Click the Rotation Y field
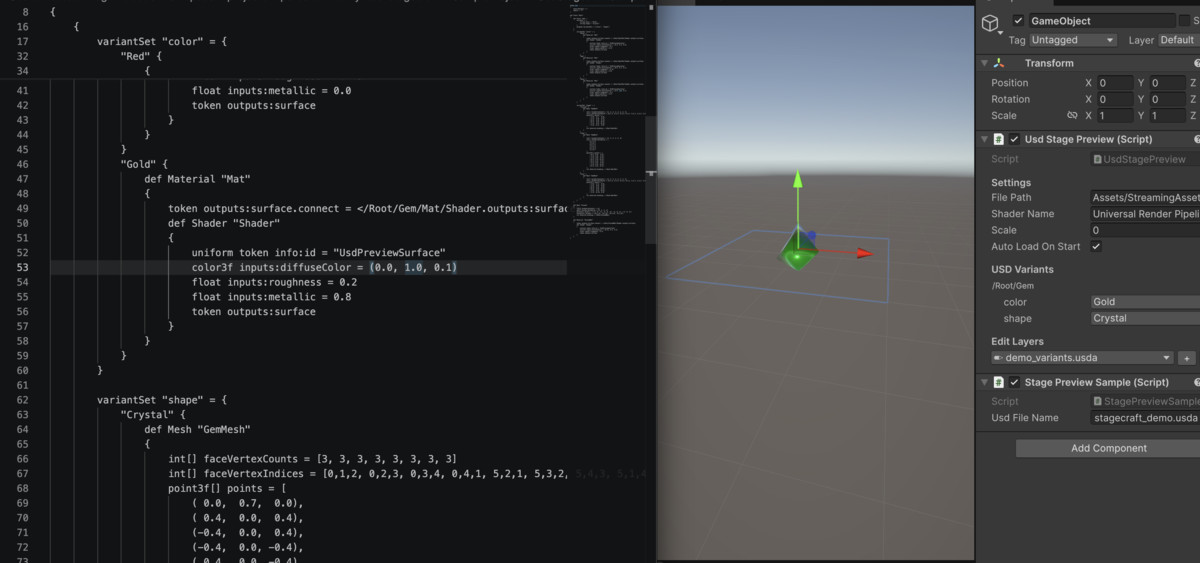 pyautogui.click(x=1167, y=99)
